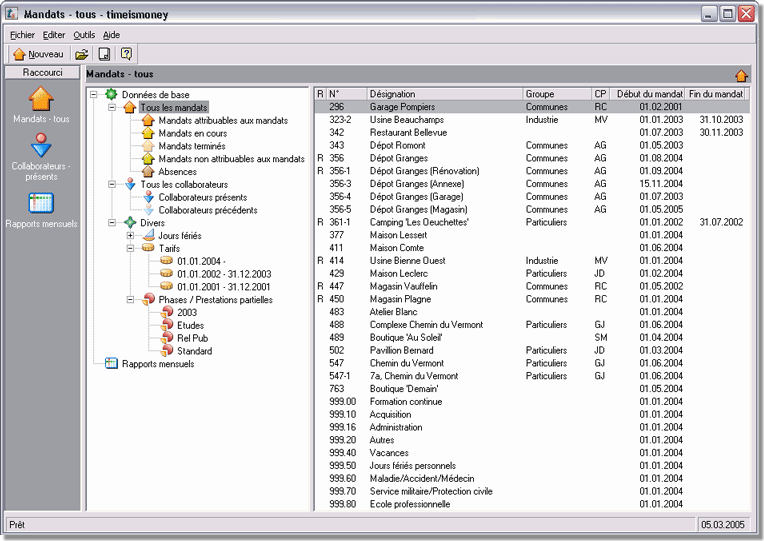Collapse the Divers node
The width and height of the screenshot is (764, 541).
tap(112, 223)
